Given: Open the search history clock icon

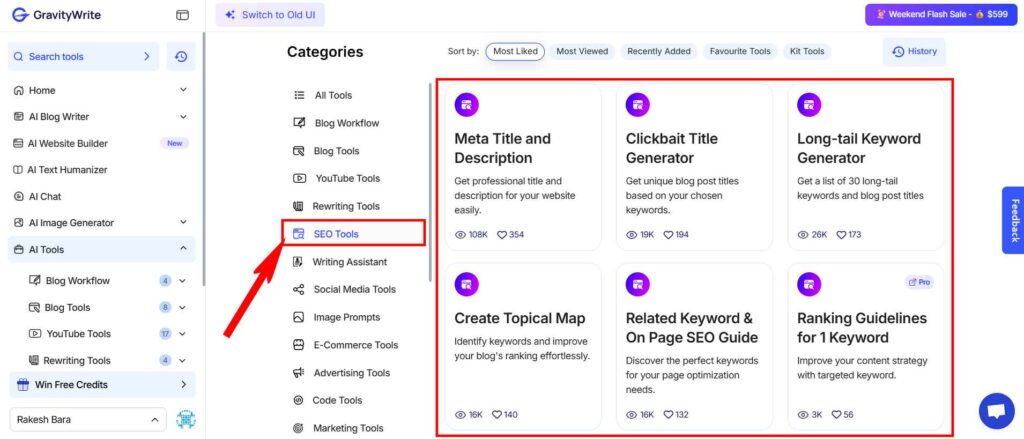Looking at the screenshot, I should click(181, 57).
